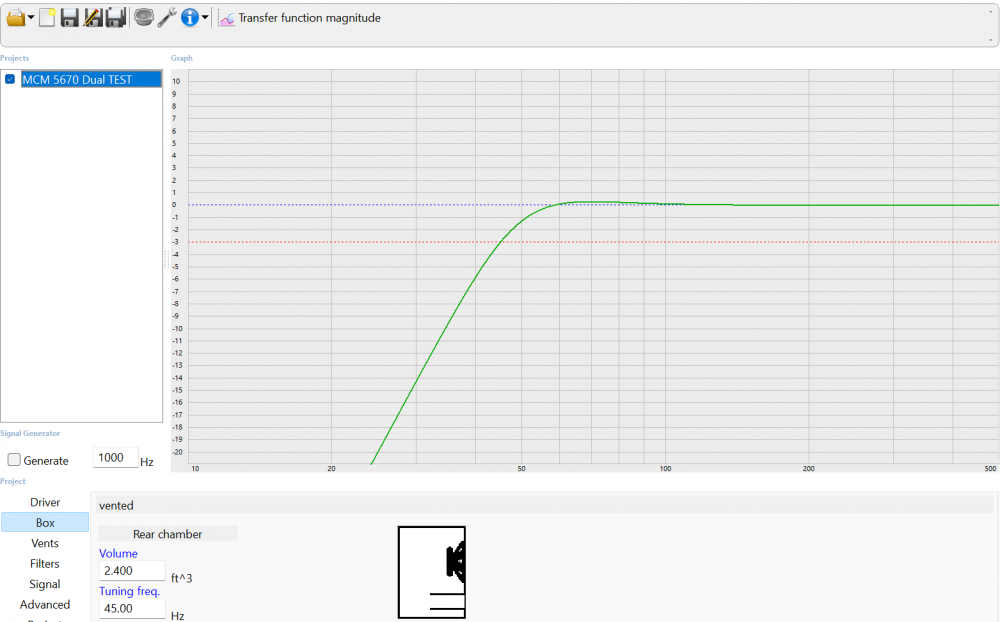Uncheck the MCM 5670 Dual TEST project checkbox

coord(10,80)
